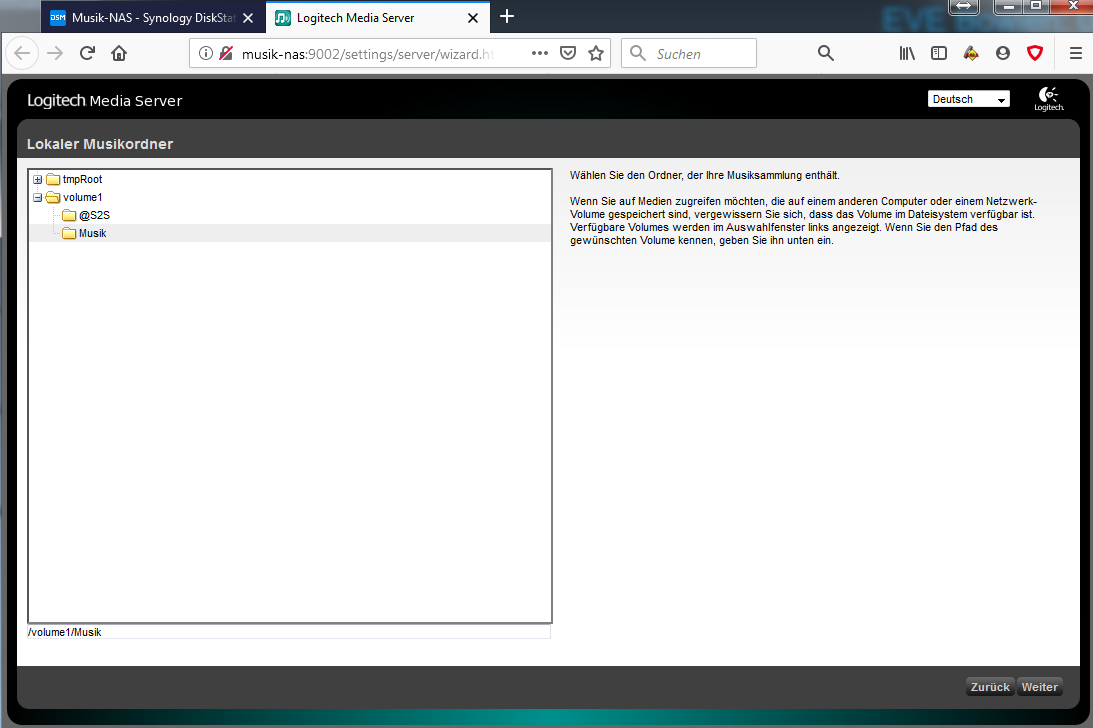Collapse the volume1 tree node
This screenshot has width=1093, height=728.
[x=38, y=197]
